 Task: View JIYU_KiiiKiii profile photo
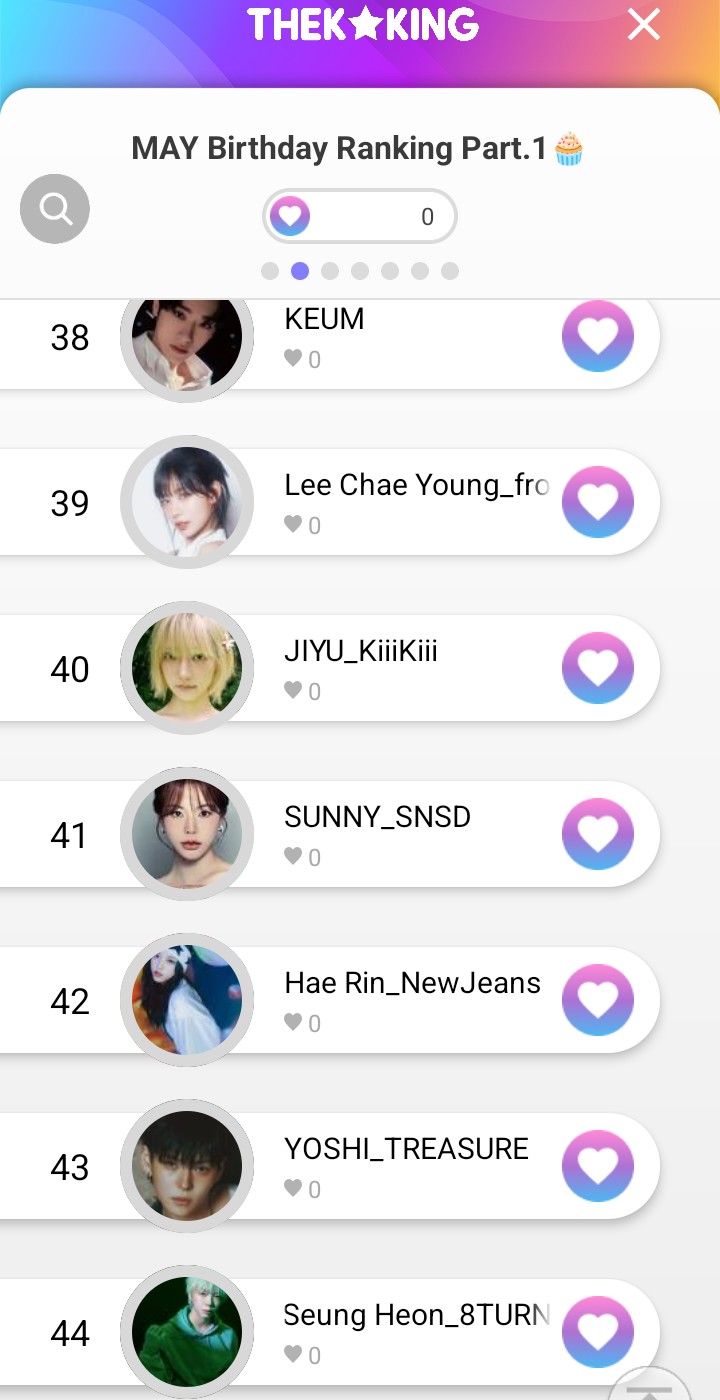(187, 668)
